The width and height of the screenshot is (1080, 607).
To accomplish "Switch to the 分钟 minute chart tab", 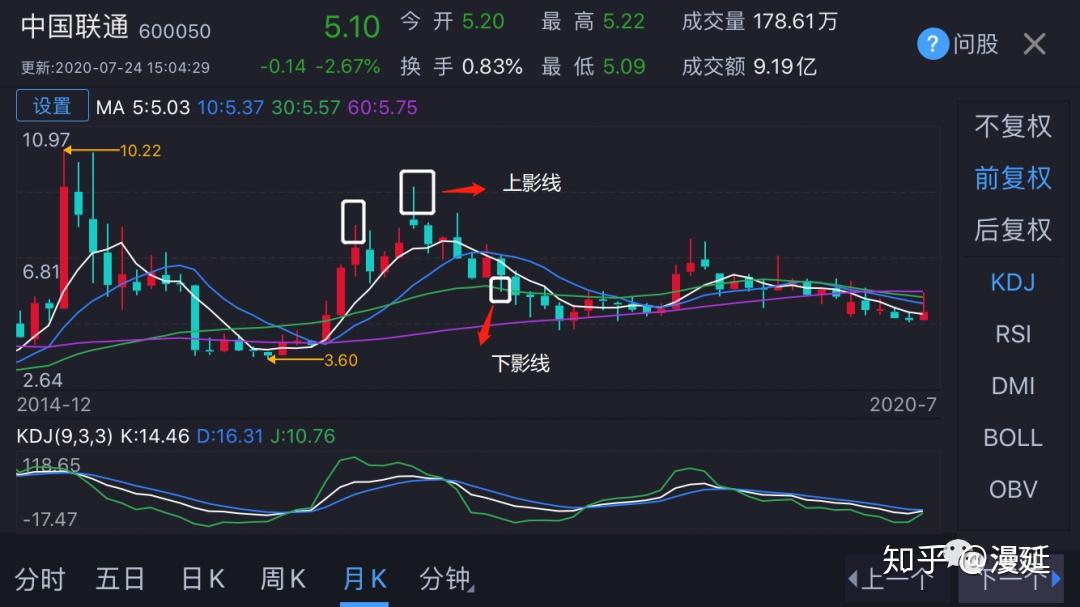I will [444, 578].
